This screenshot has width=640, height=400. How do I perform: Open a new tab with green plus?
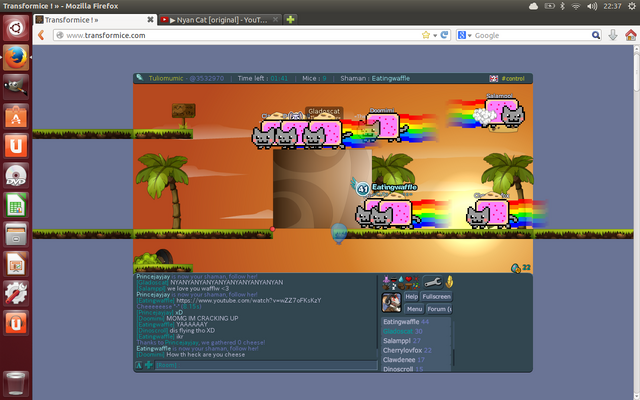point(290,20)
